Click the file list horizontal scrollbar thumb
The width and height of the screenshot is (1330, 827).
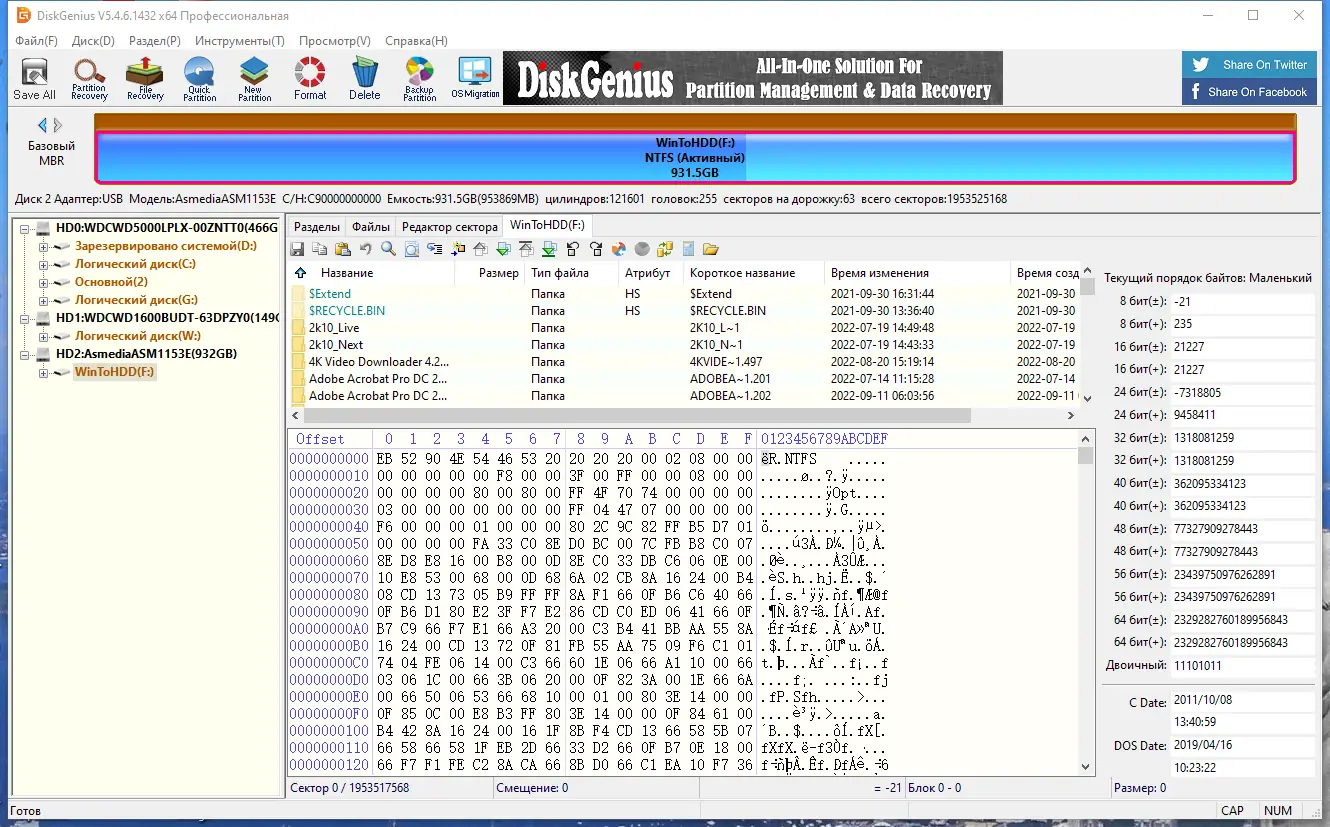click(x=637, y=415)
